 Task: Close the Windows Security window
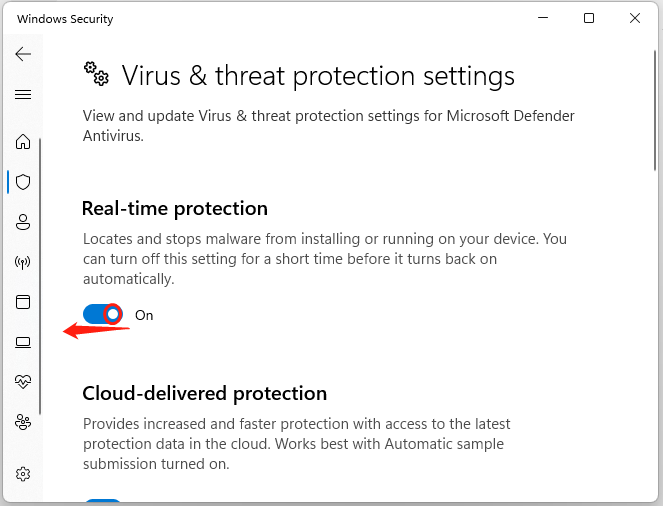(635, 18)
